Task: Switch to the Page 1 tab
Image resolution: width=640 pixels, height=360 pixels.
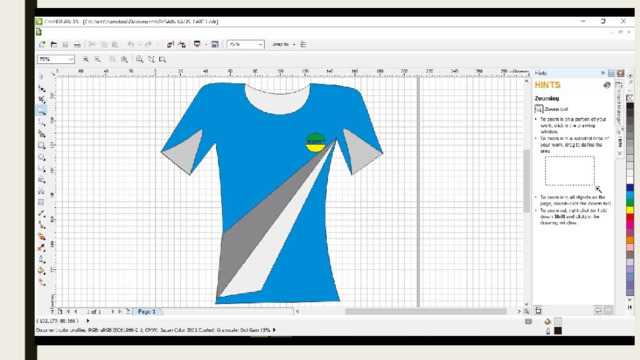Action: [147, 311]
